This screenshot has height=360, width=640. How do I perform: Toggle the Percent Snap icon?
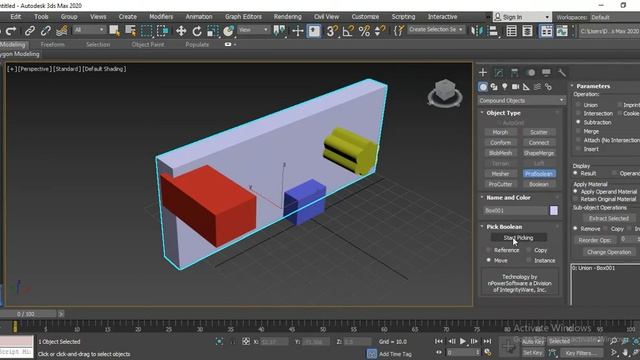(x=364, y=31)
